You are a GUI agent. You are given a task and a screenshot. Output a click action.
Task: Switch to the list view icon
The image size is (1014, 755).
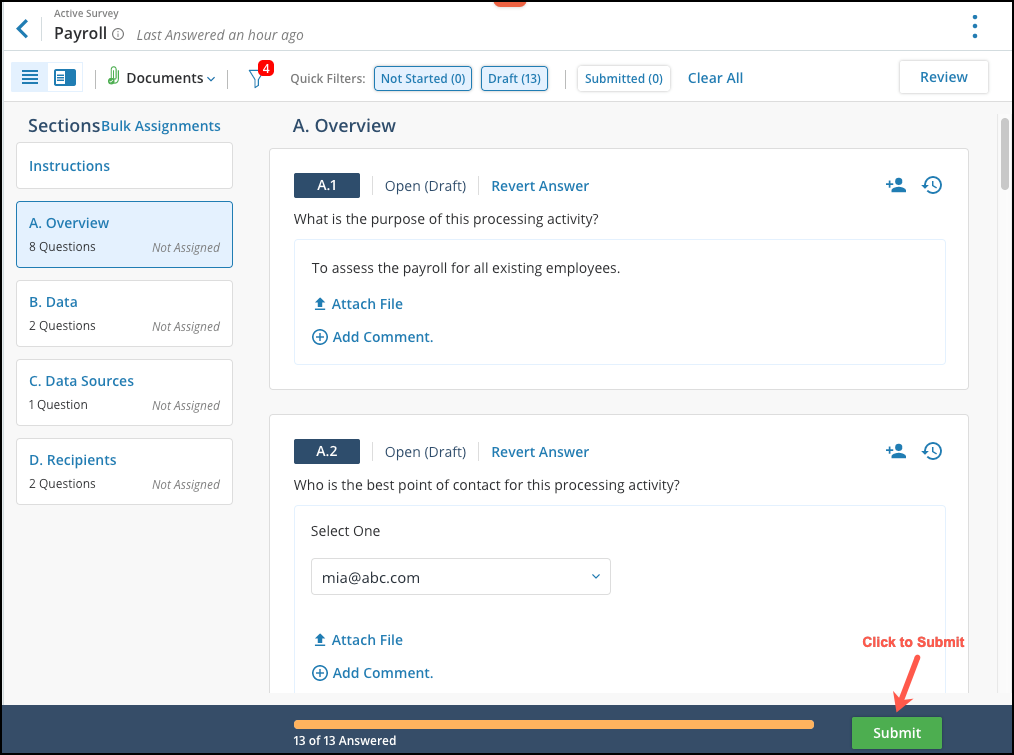tap(30, 78)
